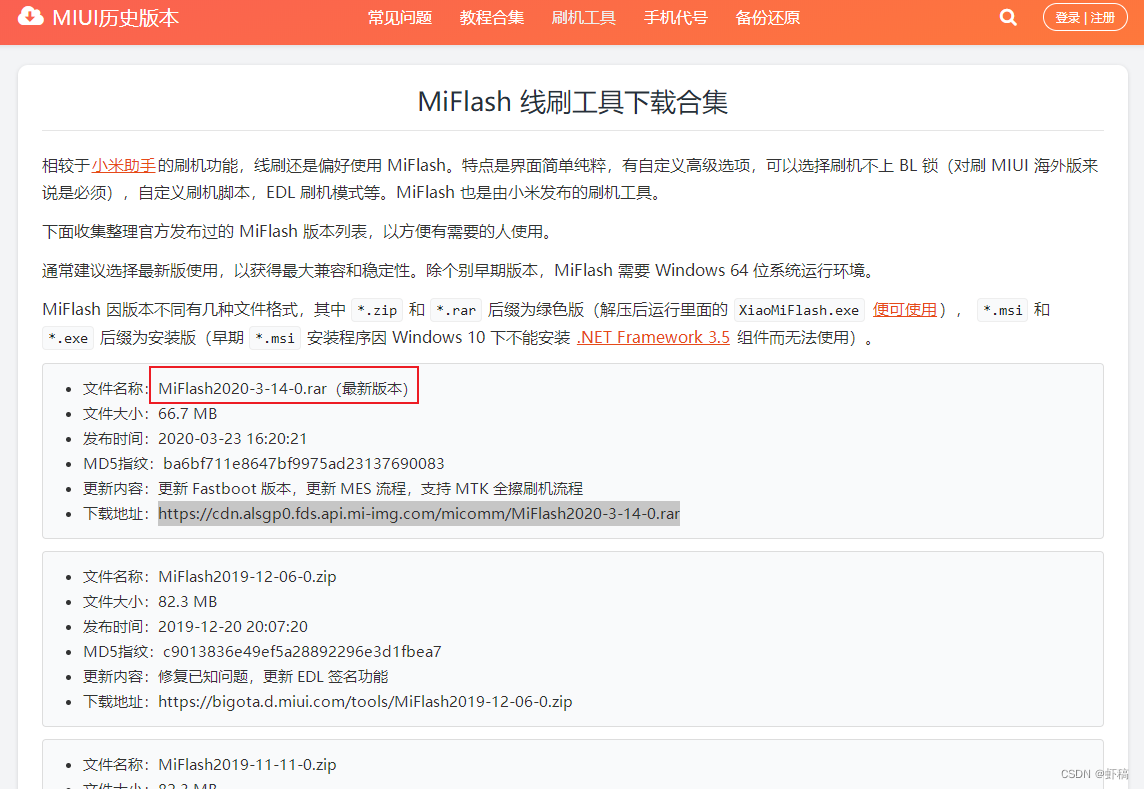Click the *.zip code label
Image resolution: width=1144 pixels, height=789 pixels.
377,310
